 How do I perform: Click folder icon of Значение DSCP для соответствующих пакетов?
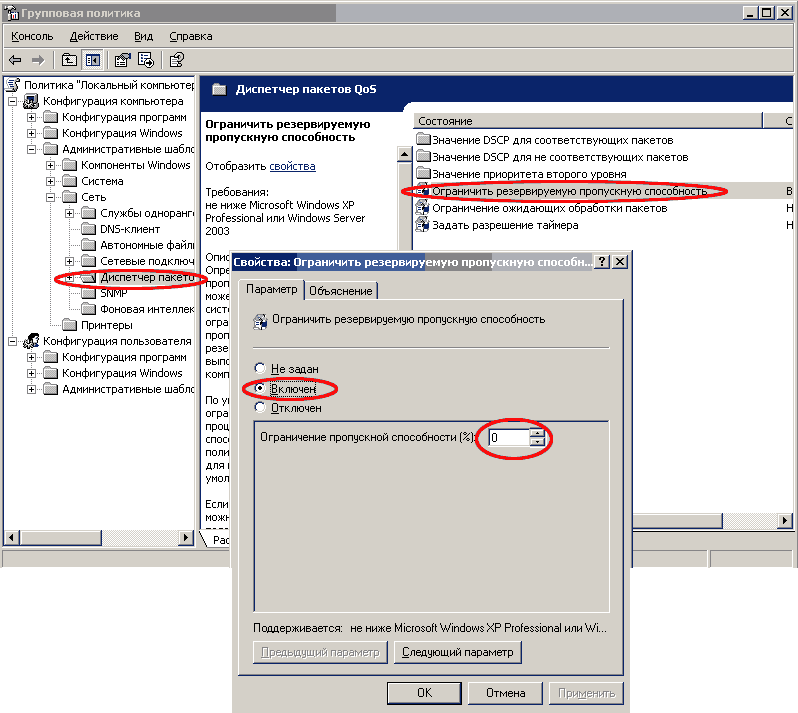click(x=423, y=139)
